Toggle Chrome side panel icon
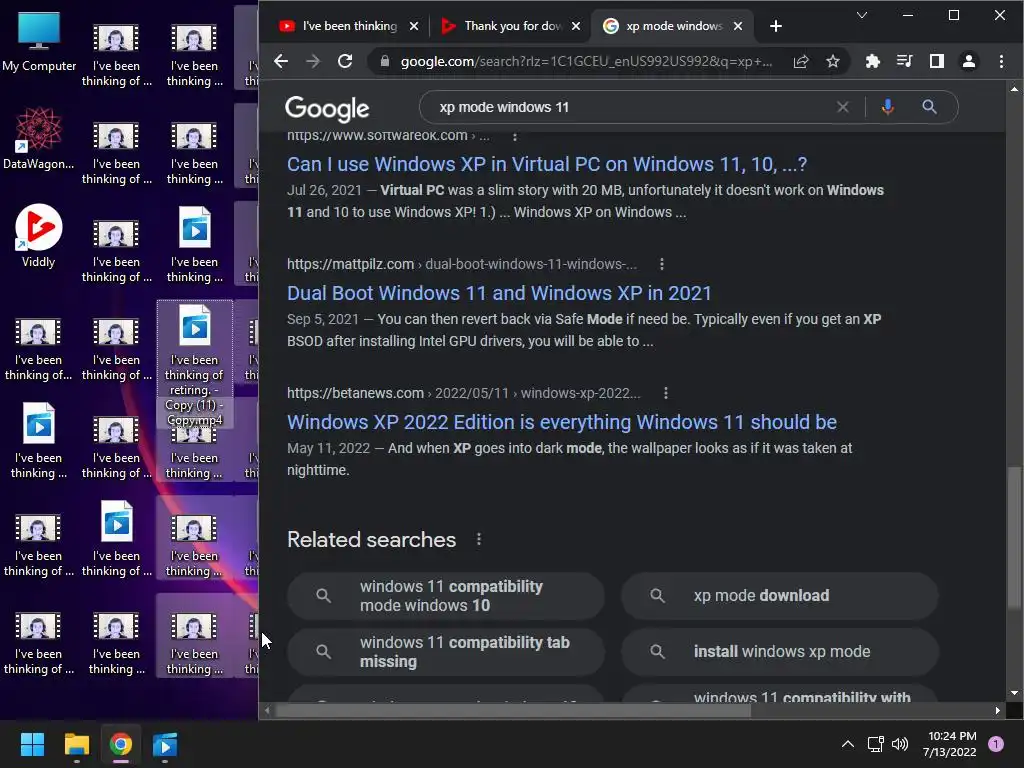Viewport: 1024px width, 768px height. (x=936, y=61)
